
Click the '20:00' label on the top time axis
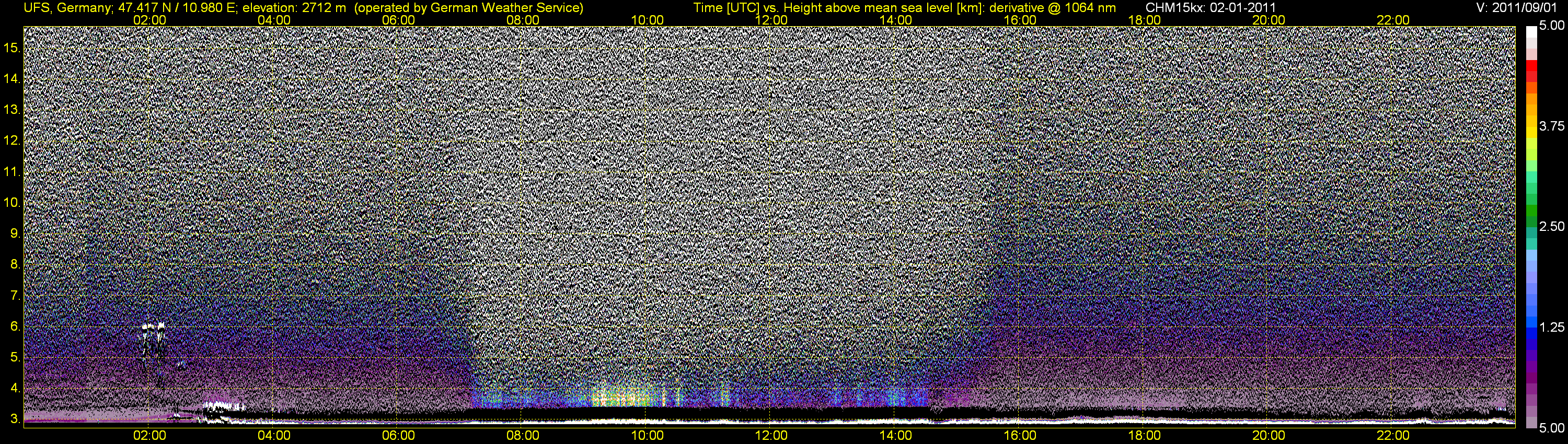tap(1269, 20)
